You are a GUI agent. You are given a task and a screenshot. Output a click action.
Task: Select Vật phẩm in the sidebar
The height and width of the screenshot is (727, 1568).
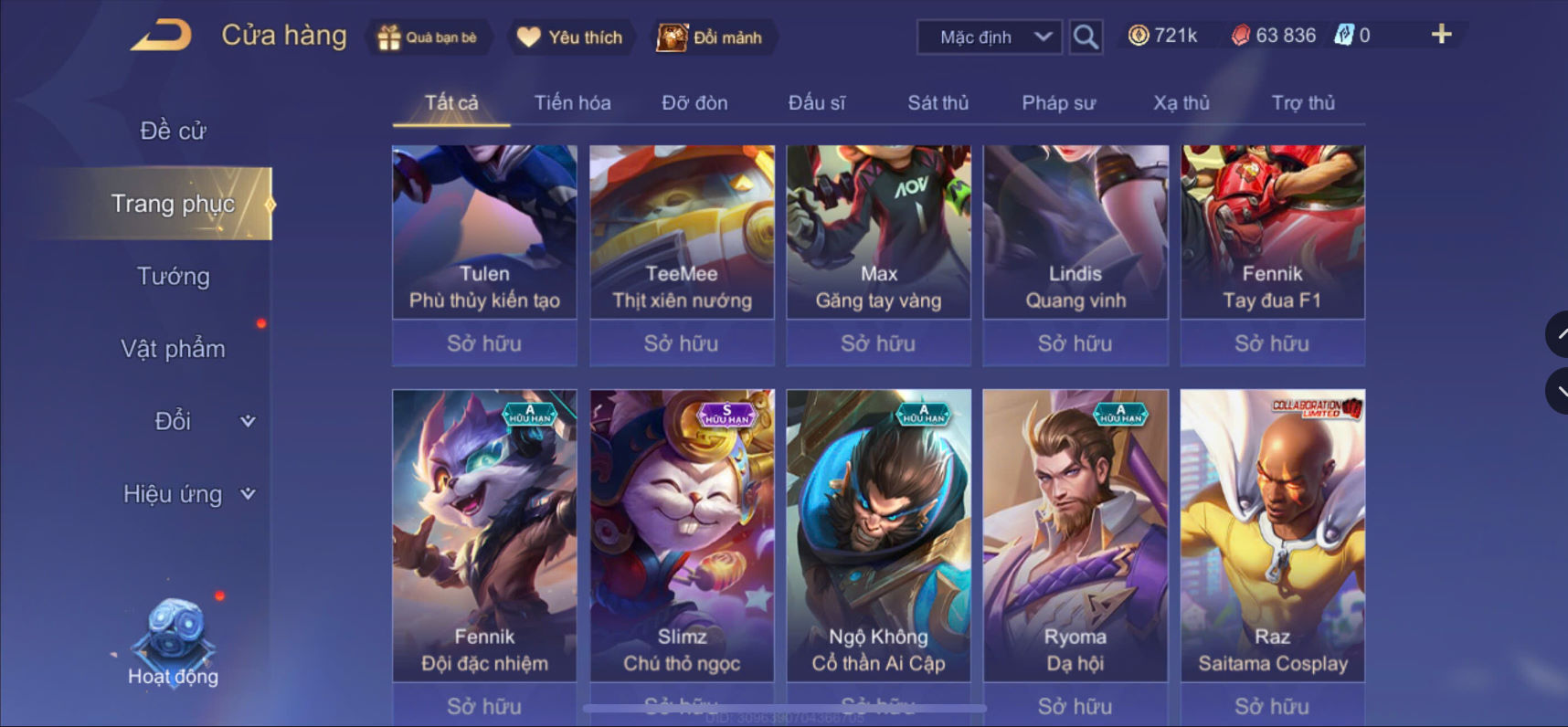click(174, 348)
